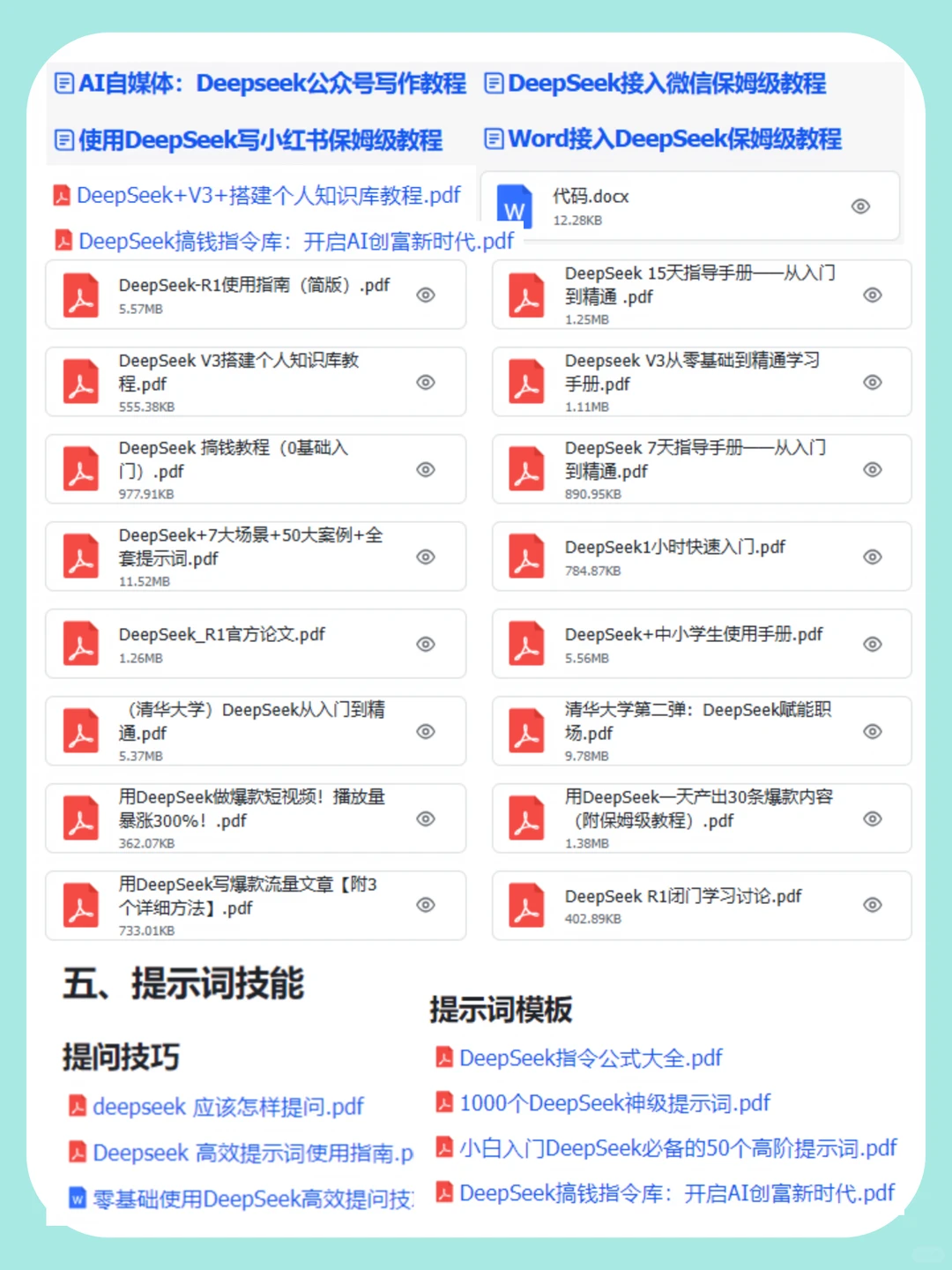Toggle the preview eye for DeepSeek V3搭建个人知识库教程.pdf
The height and width of the screenshot is (1270, 952).
pyautogui.click(x=426, y=382)
